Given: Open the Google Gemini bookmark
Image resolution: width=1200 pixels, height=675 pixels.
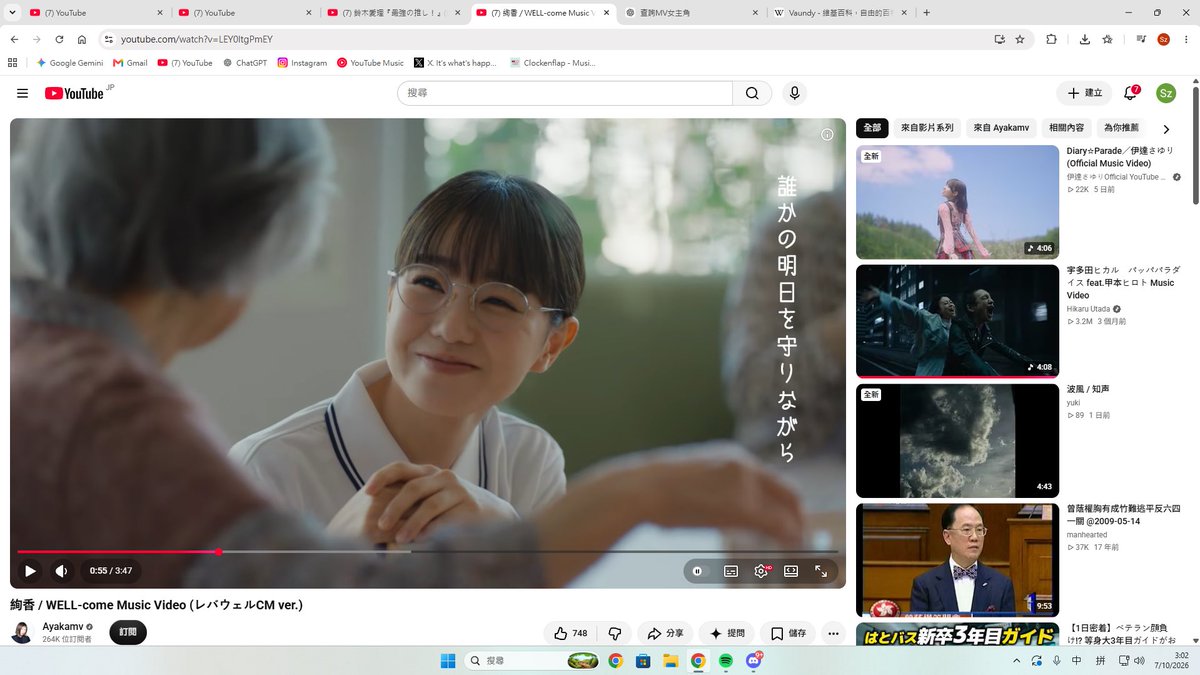Looking at the screenshot, I should [69, 62].
